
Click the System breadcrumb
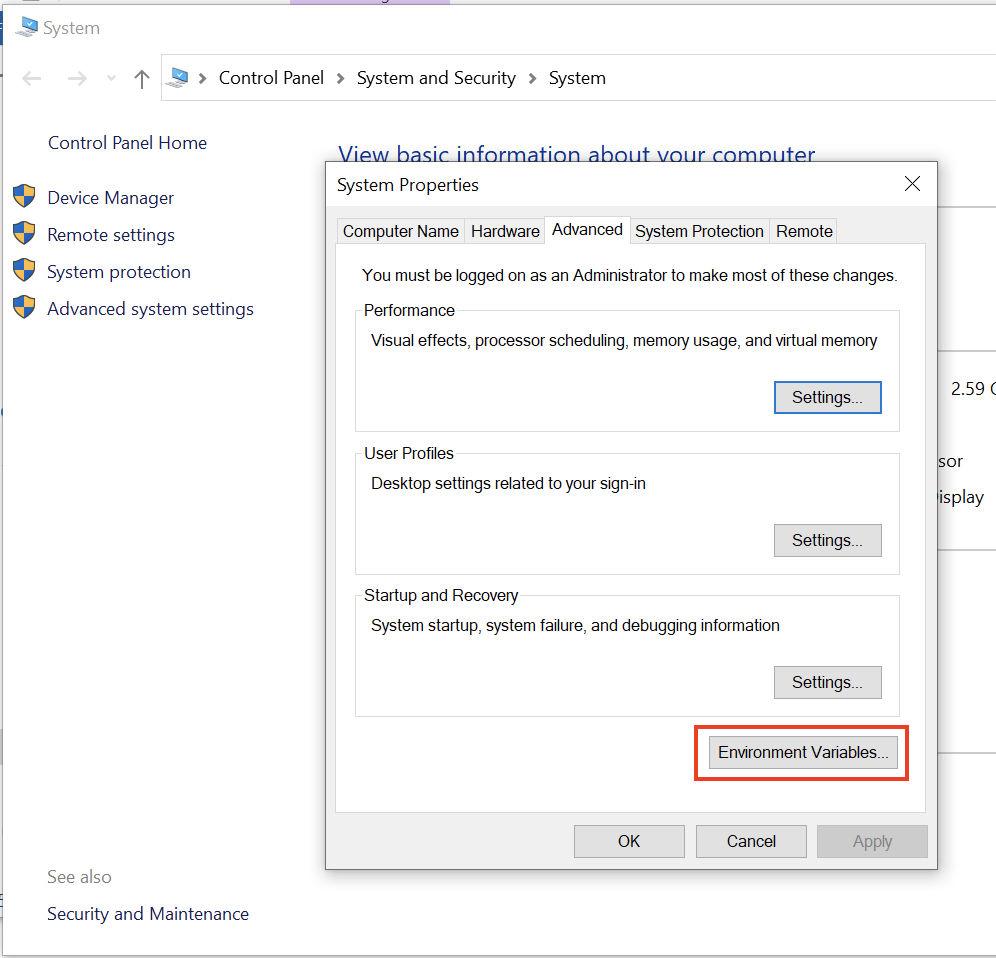tap(577, 78)
